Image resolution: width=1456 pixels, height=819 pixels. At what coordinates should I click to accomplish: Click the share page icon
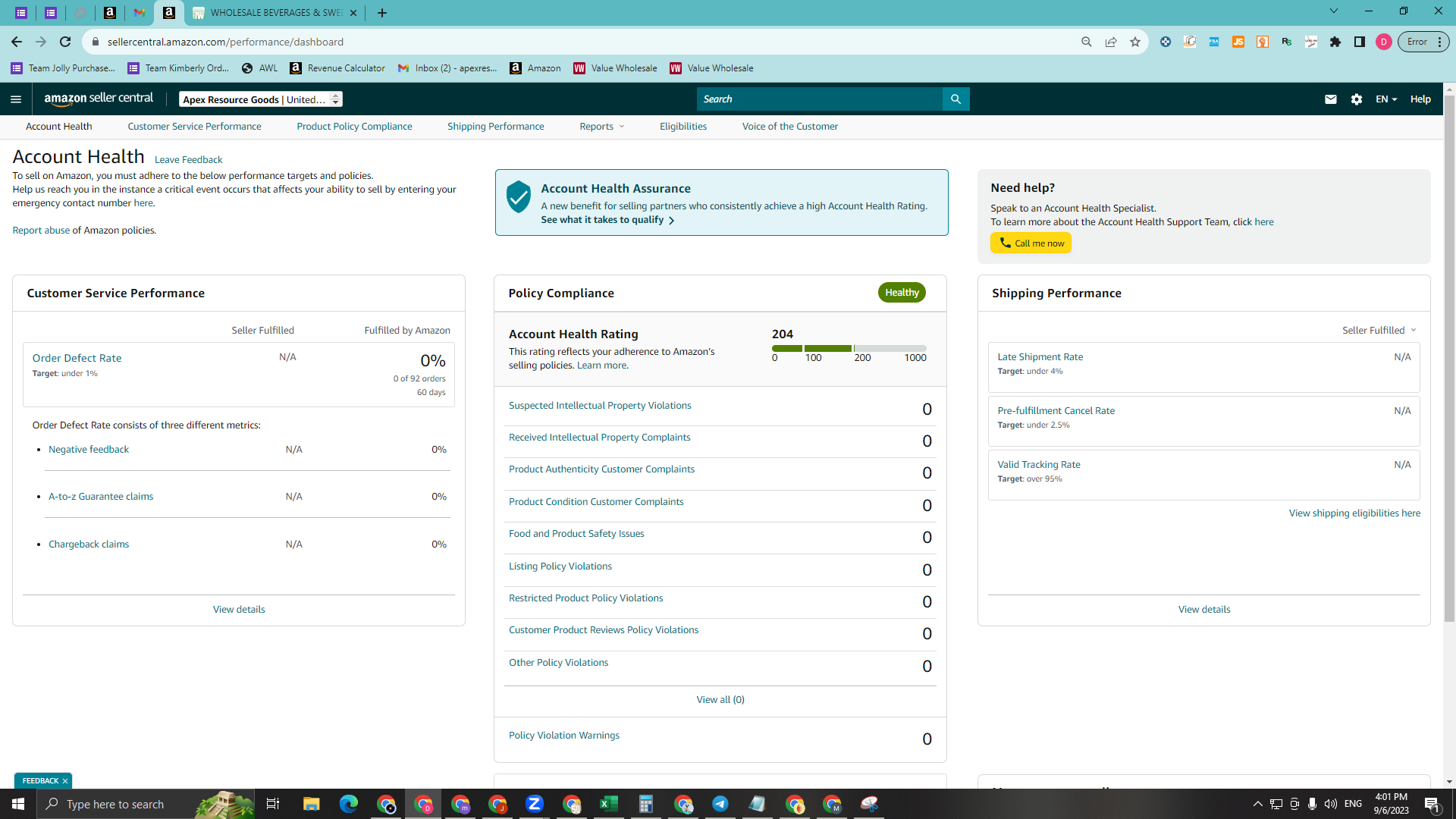(1111, 42)
